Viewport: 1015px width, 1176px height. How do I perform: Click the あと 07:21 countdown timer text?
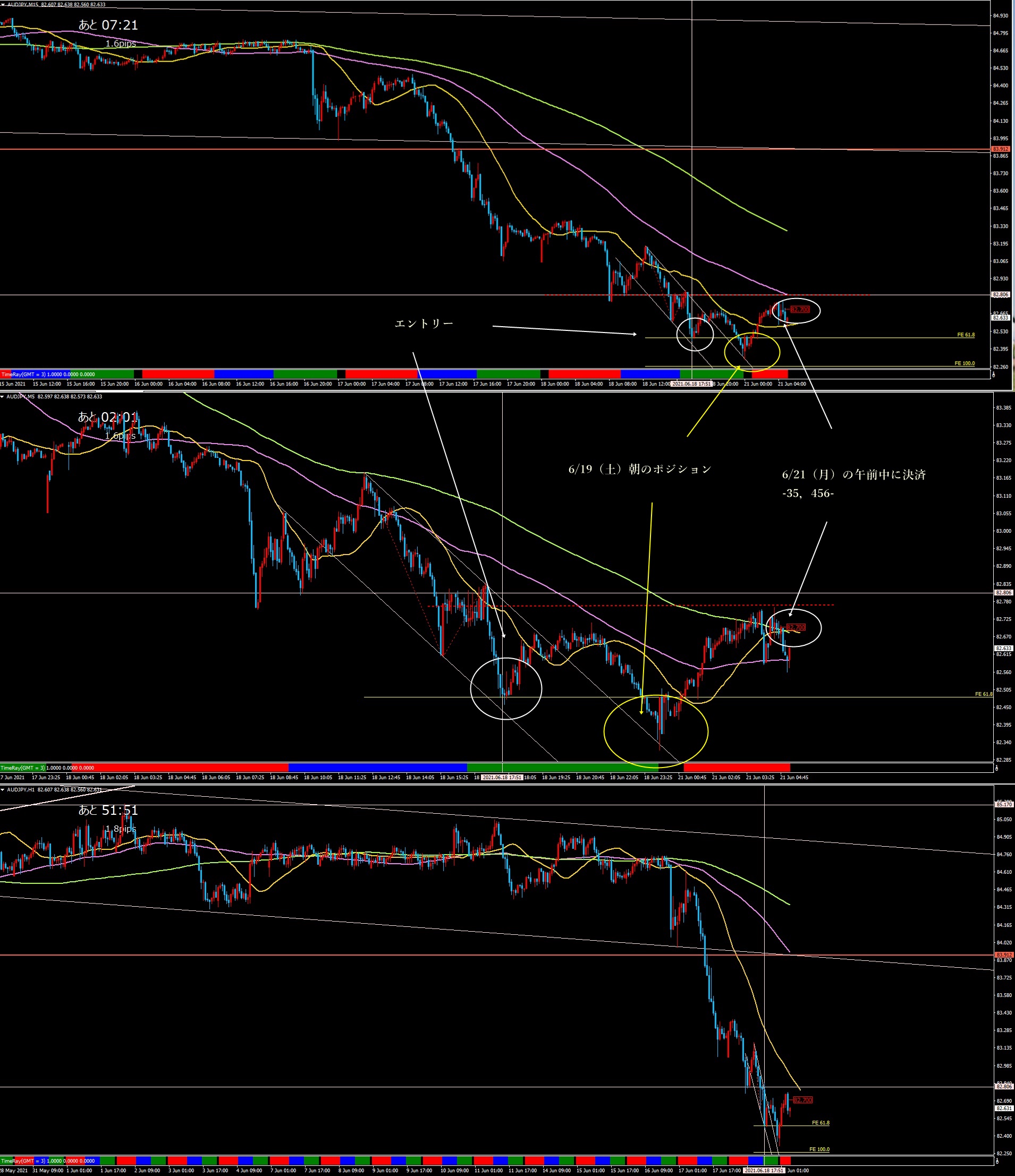pyautogui.click(x=108, y=25)
